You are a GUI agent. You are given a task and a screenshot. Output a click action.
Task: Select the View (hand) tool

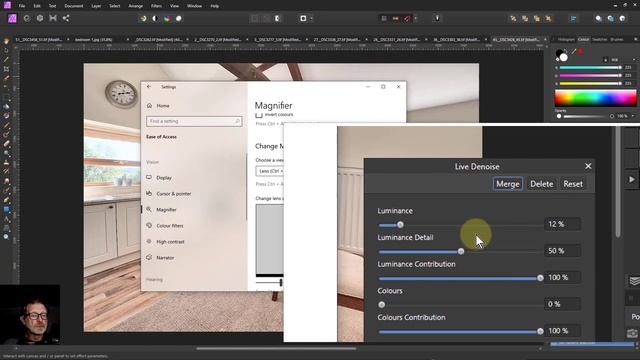pyautogui.click(x=6, y=41)
